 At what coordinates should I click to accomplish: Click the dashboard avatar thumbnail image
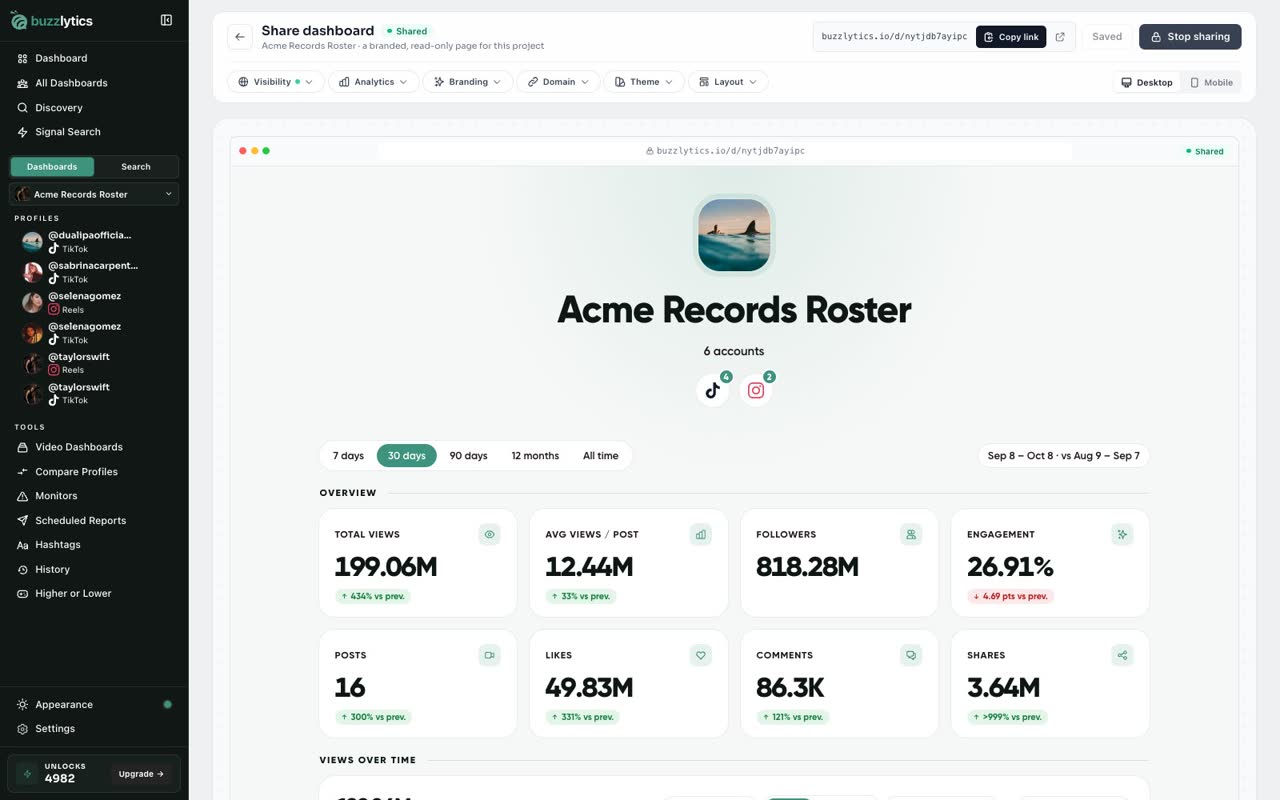[x=734, y=235]
